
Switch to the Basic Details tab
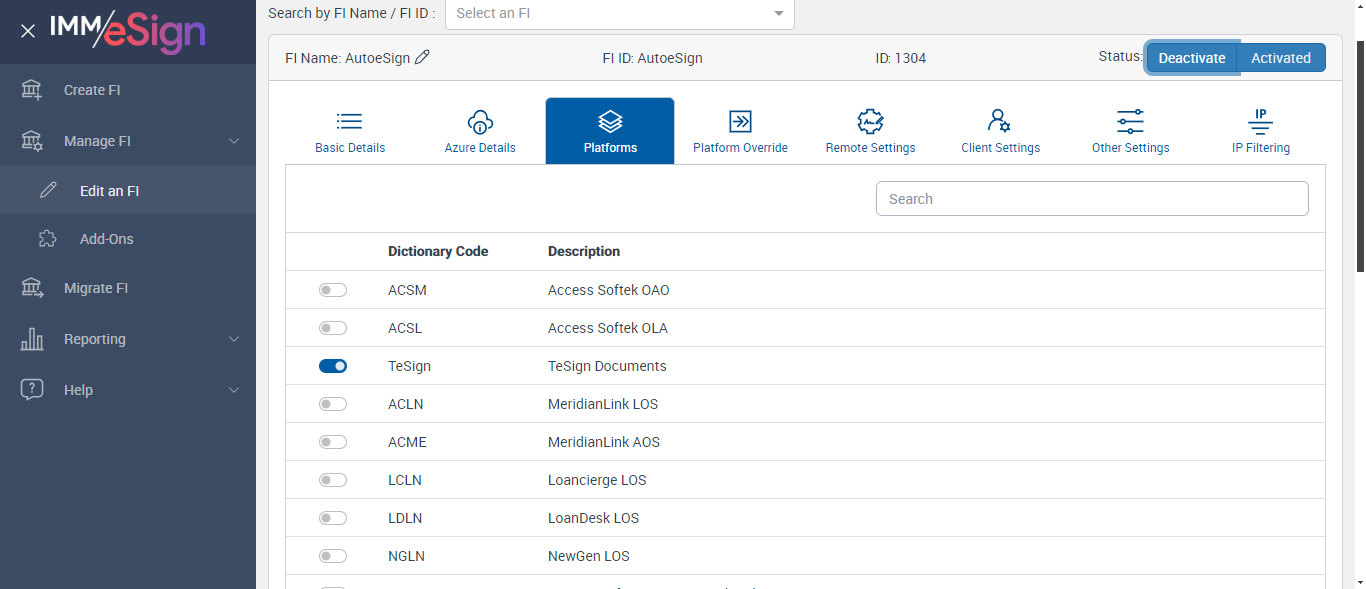tap(350, 131)
